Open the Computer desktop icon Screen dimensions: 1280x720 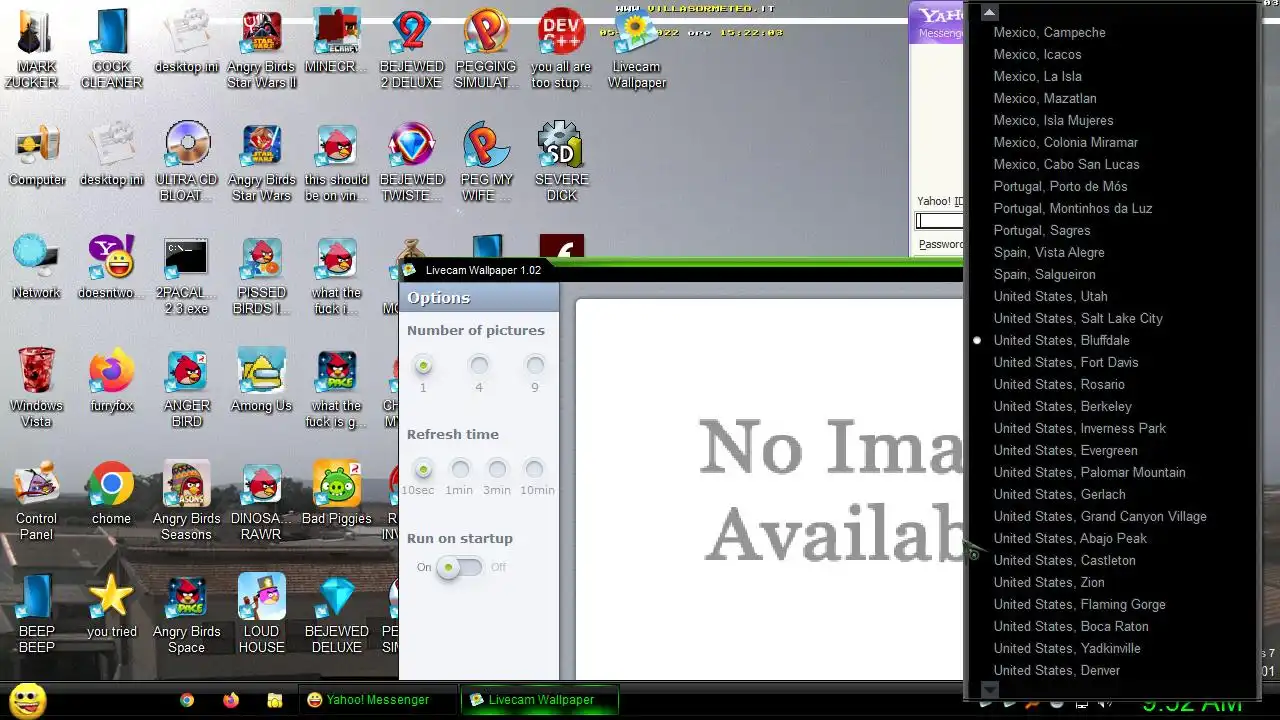pos(37,155)
